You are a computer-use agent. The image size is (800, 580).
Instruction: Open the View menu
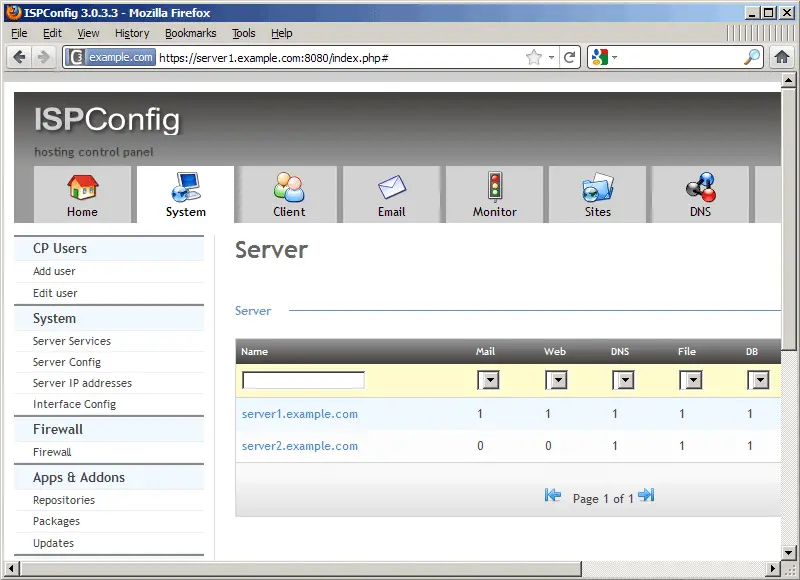[x=88, y=33]
